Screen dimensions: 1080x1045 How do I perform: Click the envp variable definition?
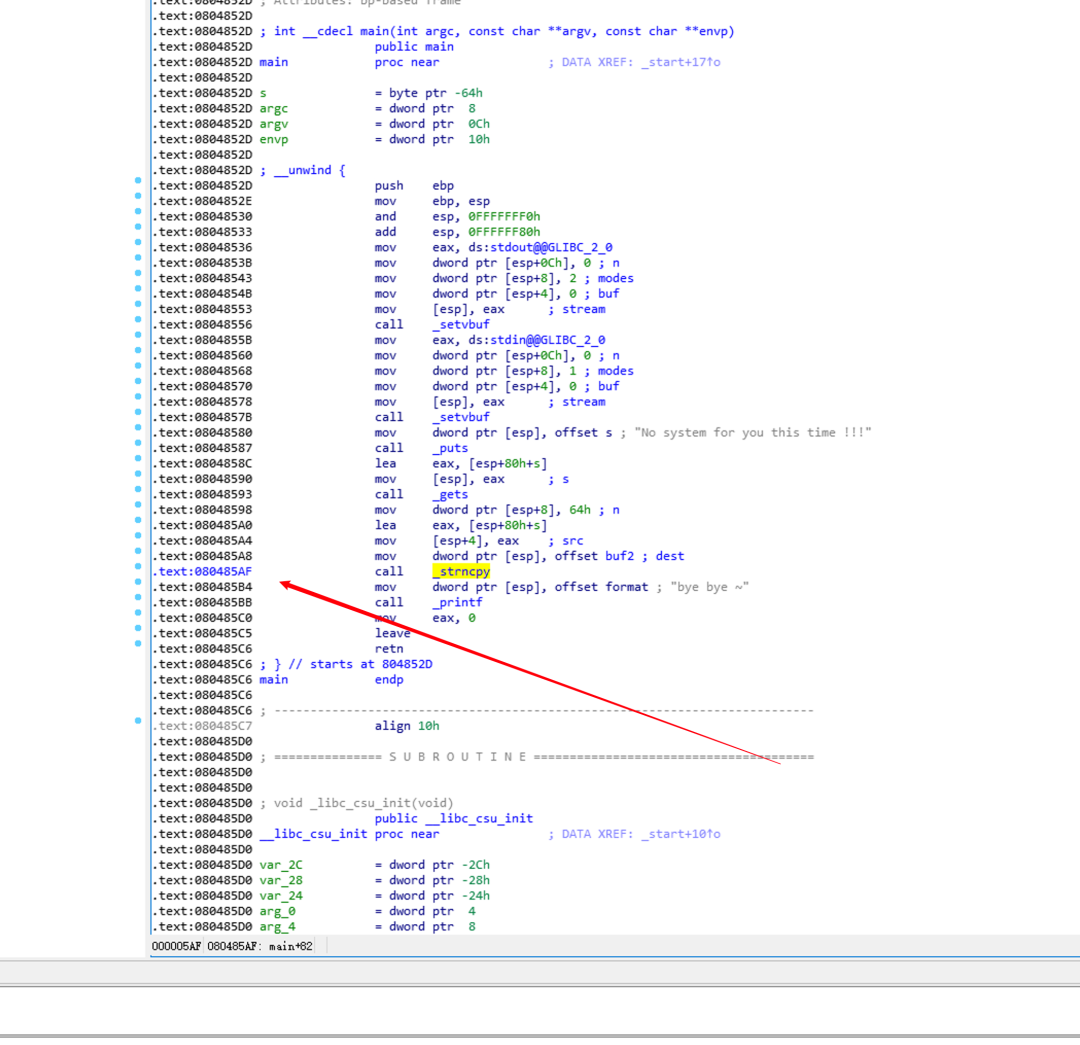(x=375, y=139)
